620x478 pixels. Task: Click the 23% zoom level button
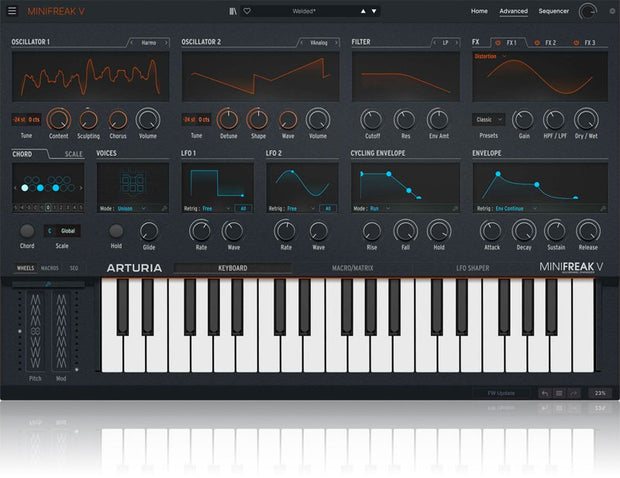600,393
